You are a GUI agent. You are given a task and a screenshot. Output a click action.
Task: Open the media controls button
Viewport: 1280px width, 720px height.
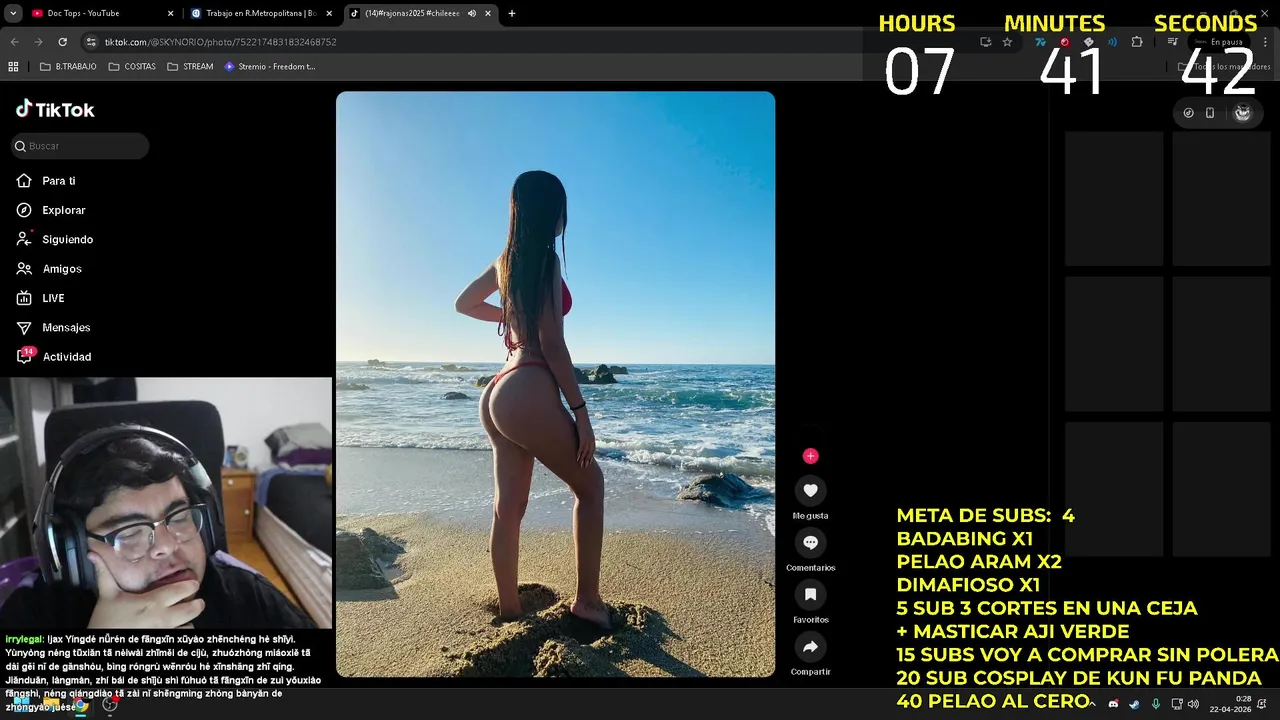tap(1173, 42)
